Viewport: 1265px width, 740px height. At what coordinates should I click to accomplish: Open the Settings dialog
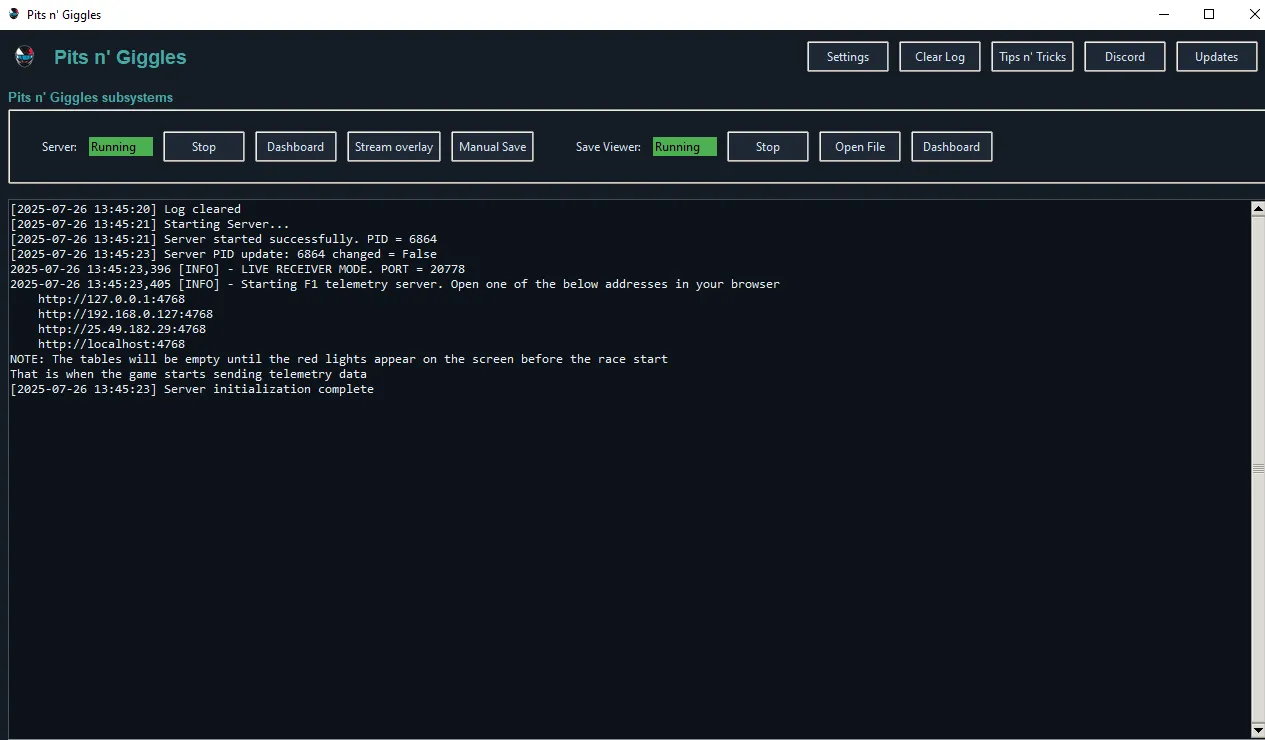pyautogui.click(x=847, y=56)
